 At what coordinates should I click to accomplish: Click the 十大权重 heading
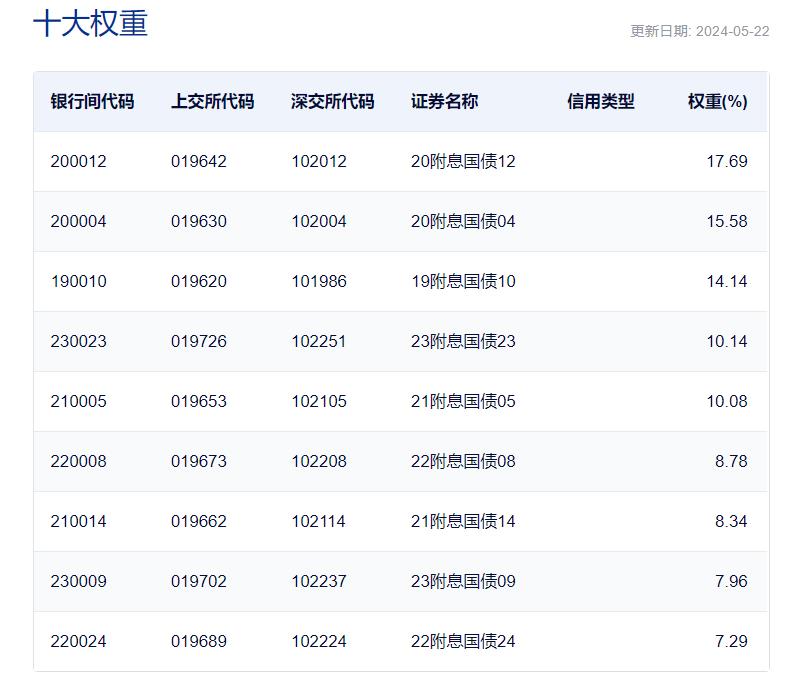tap(90, 23)
